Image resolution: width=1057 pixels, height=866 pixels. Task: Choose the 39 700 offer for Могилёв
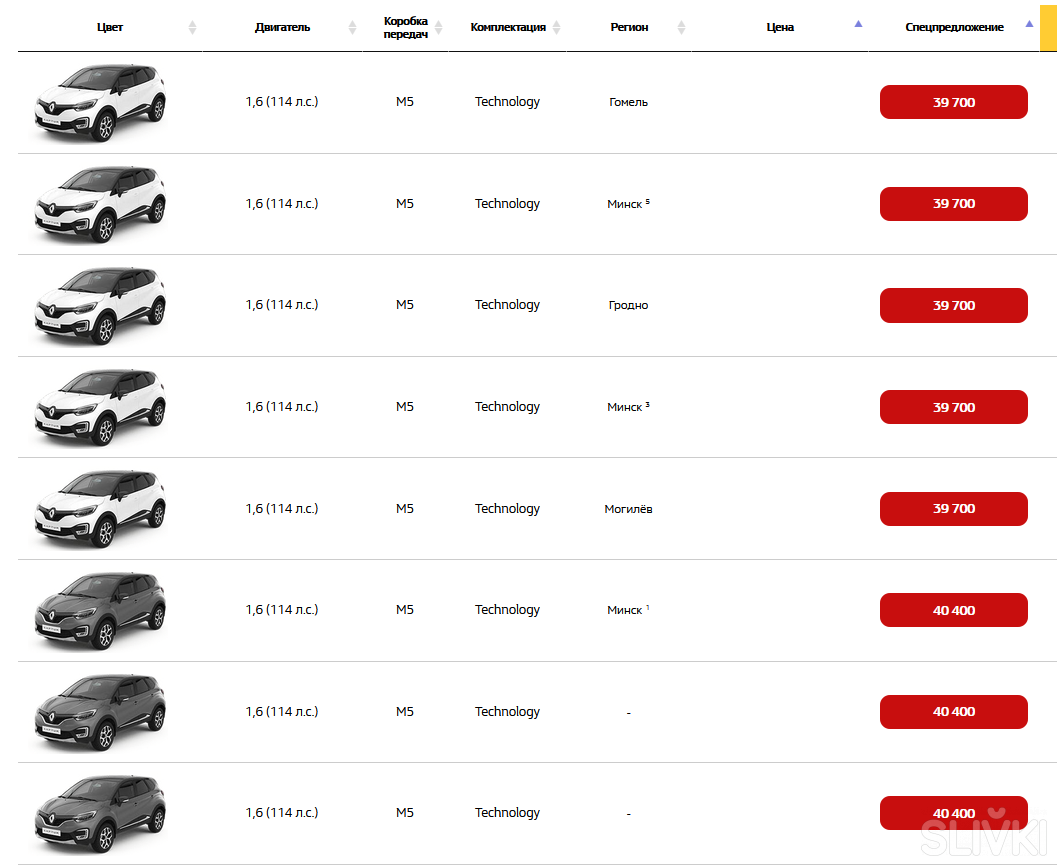[x=953, y=509]
